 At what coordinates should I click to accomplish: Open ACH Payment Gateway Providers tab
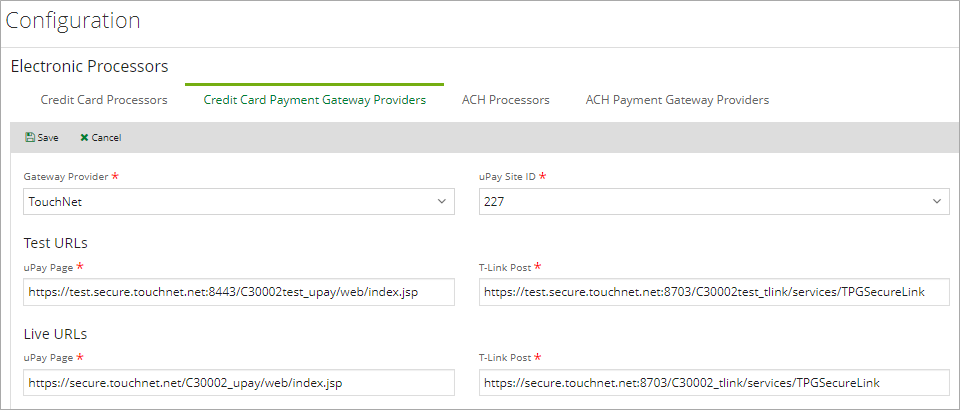click(677, 100)
